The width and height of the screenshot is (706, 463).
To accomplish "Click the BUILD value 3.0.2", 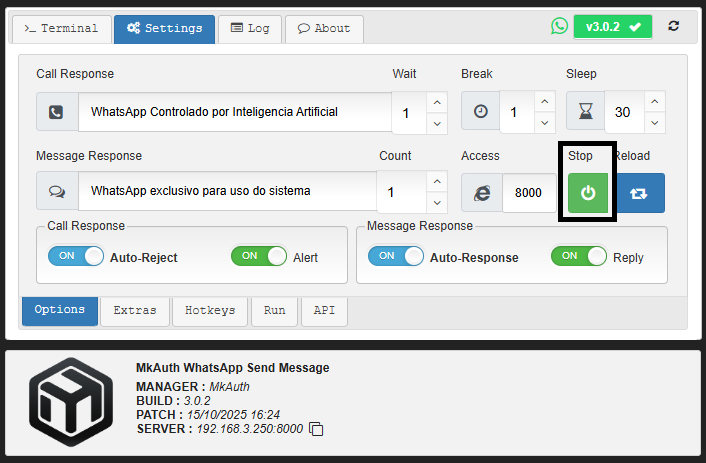I will point(197,401).
